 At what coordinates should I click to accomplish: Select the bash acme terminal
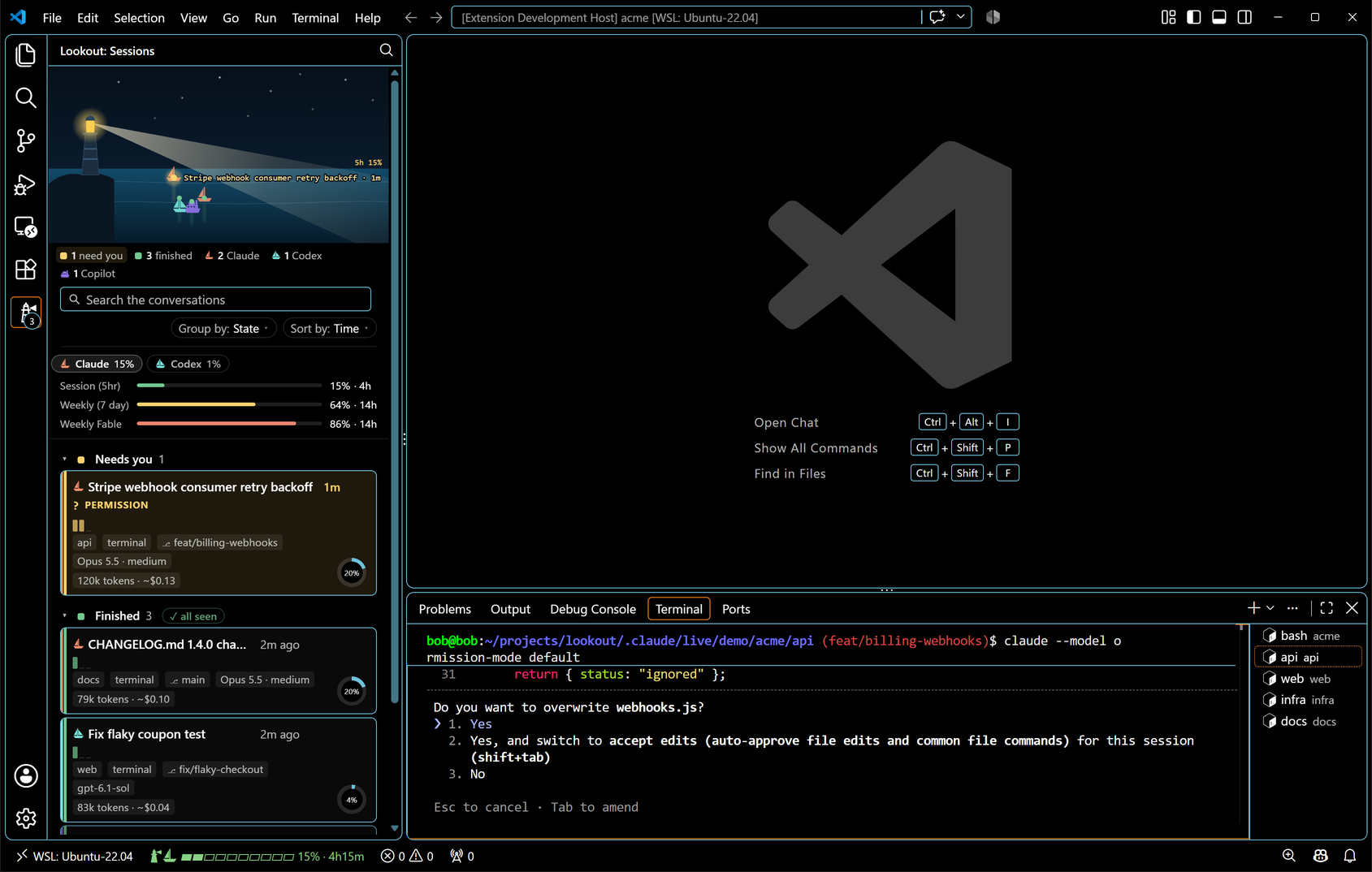[1308, 636]
